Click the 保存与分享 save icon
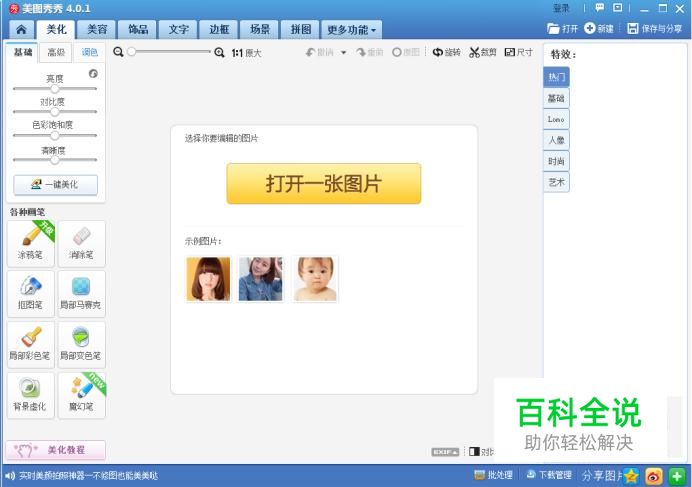Viewport: 692px width, 487px height. [x=632, y=28]
